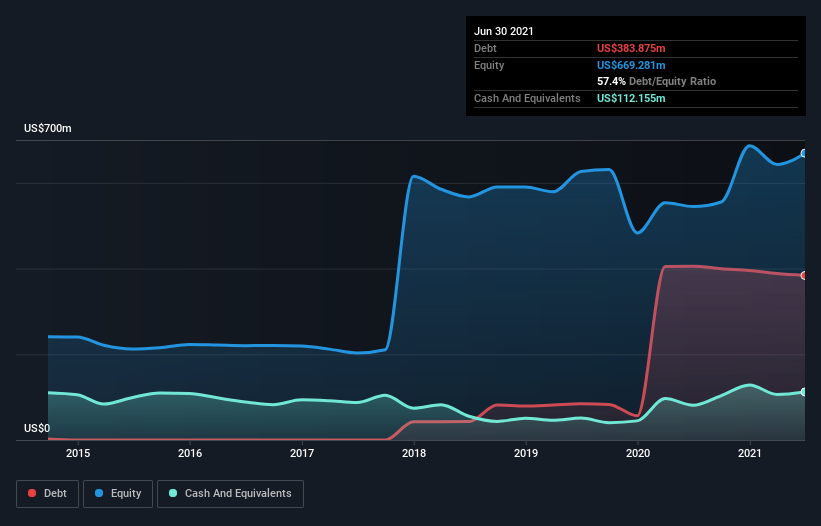Click the Equity row label in tooltip
The image size is (821, 526).
489,65
